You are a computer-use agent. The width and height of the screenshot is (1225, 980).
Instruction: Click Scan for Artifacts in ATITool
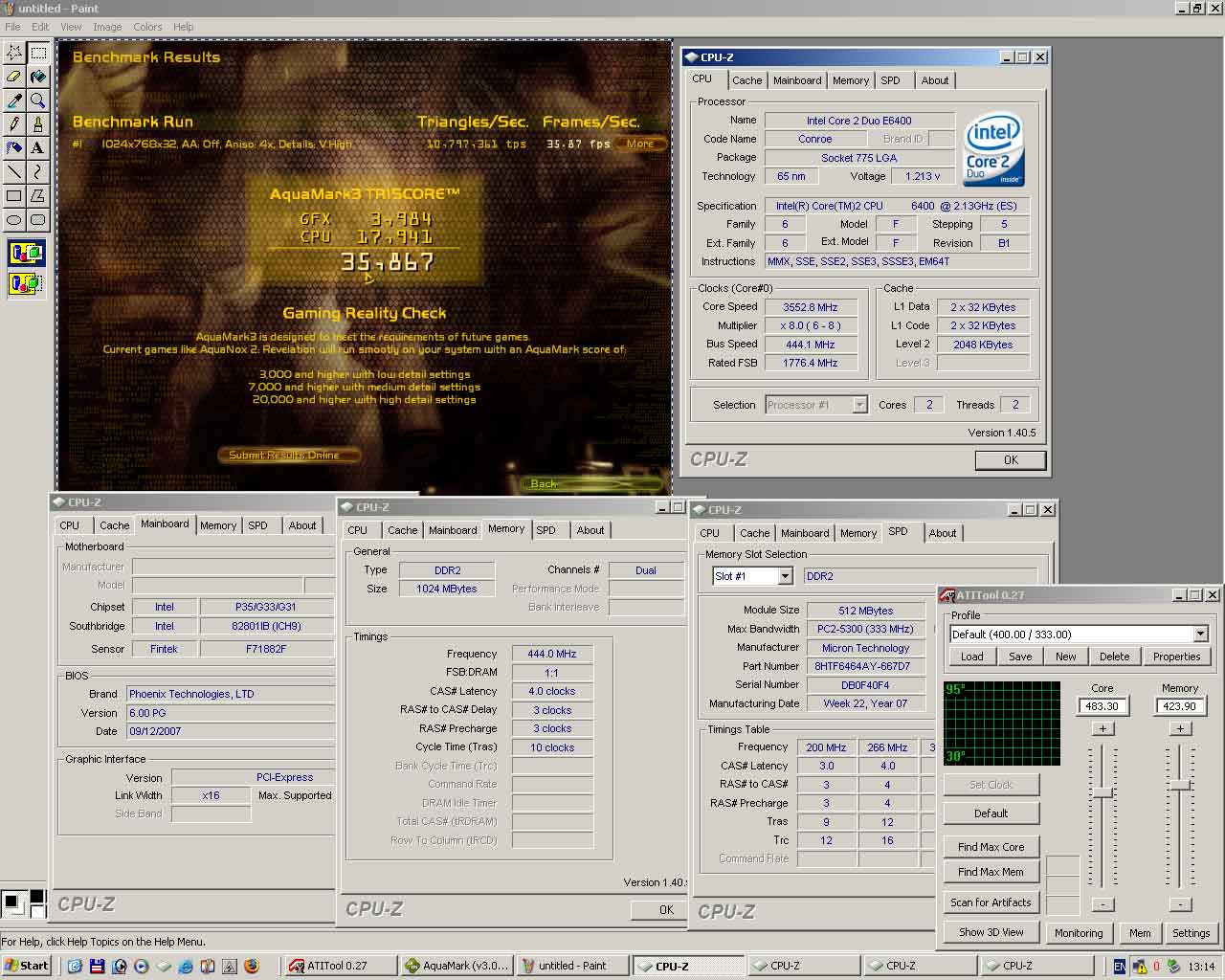pos(991,902)
